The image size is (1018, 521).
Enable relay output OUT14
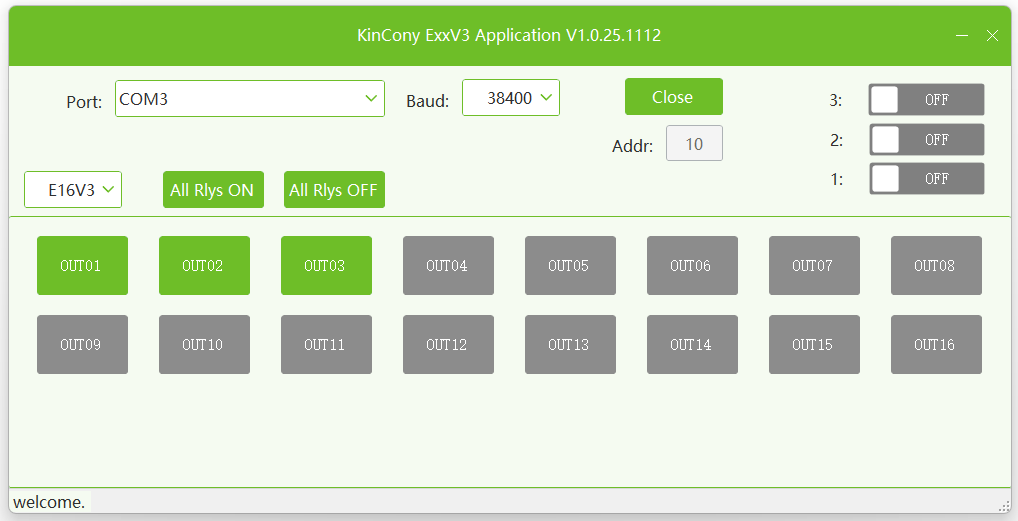click(x=693, y=344)
